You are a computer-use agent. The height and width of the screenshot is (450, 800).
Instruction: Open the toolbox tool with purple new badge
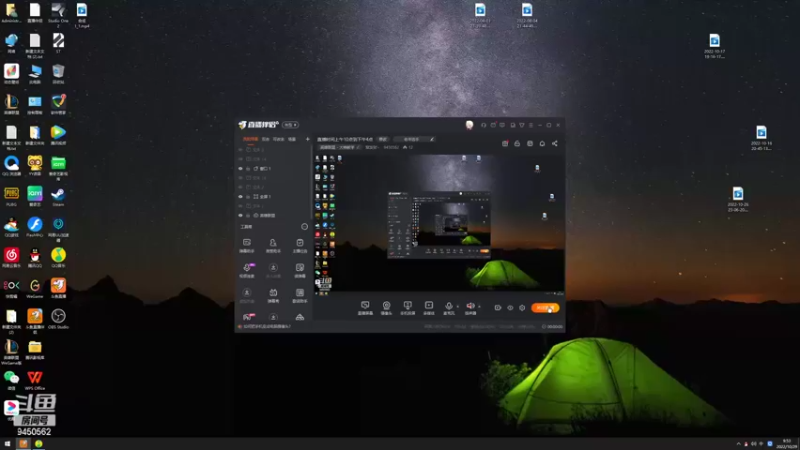pos(247,270)
